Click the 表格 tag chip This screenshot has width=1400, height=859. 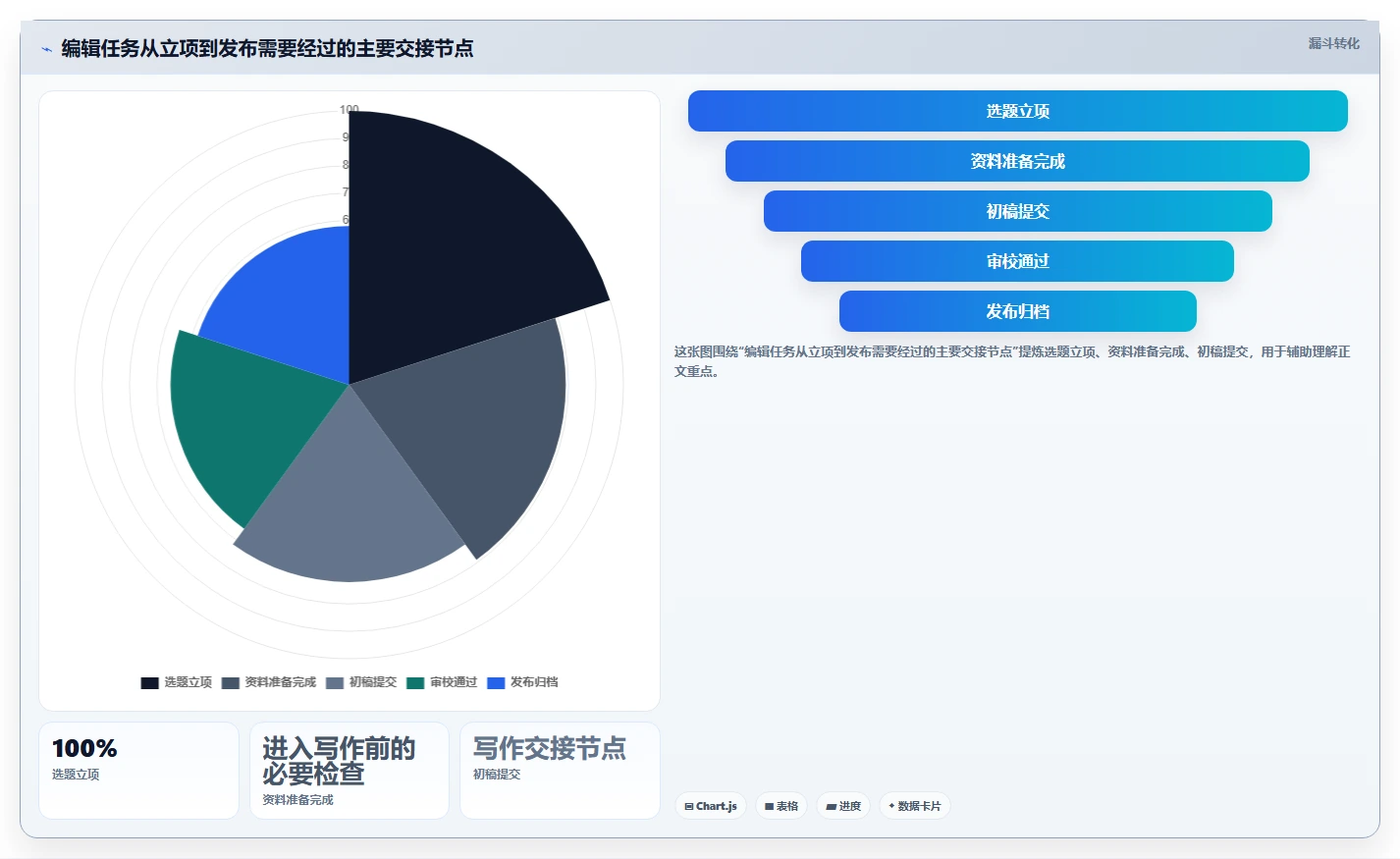781,806
